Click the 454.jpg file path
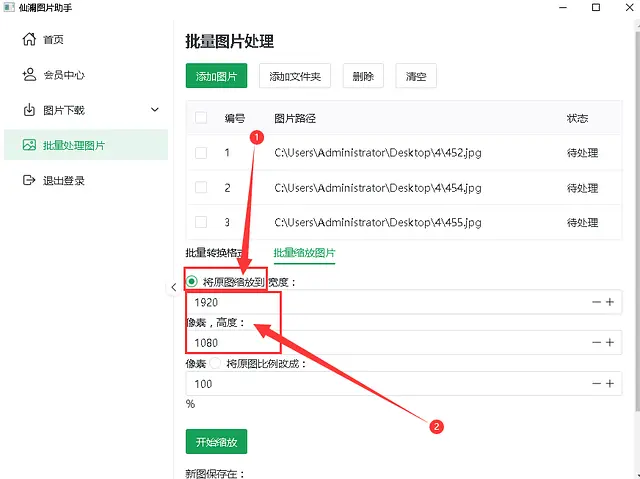The image size is (640, 479). pyautogui.click(x=378, y=188)
